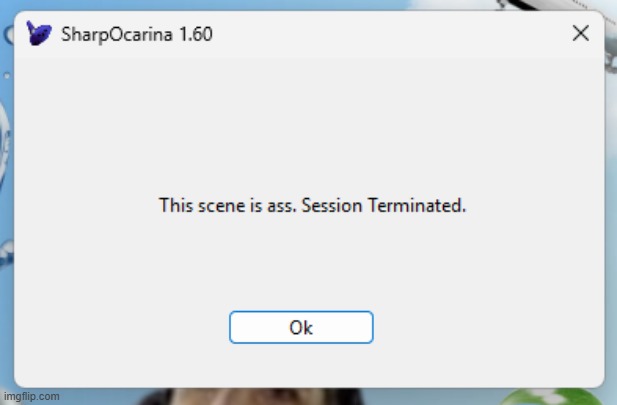The image size is (617, 405).
Task: Click the desktop background strip below the dialog
Action: point(400,396)
